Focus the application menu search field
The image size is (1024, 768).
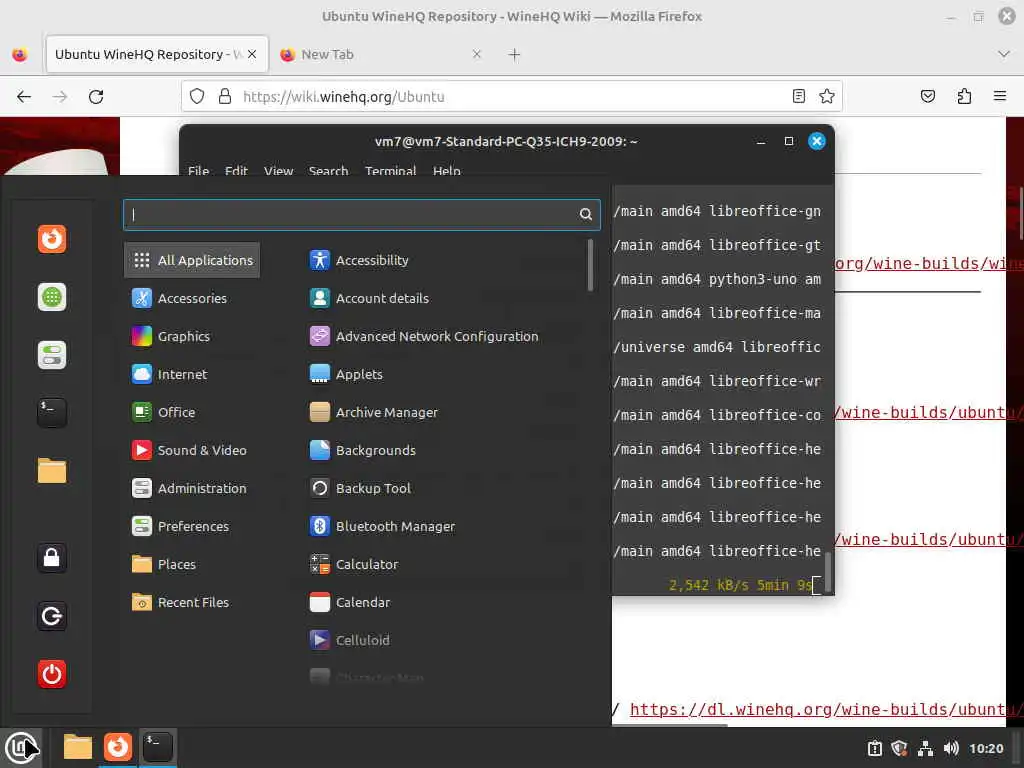362,214
